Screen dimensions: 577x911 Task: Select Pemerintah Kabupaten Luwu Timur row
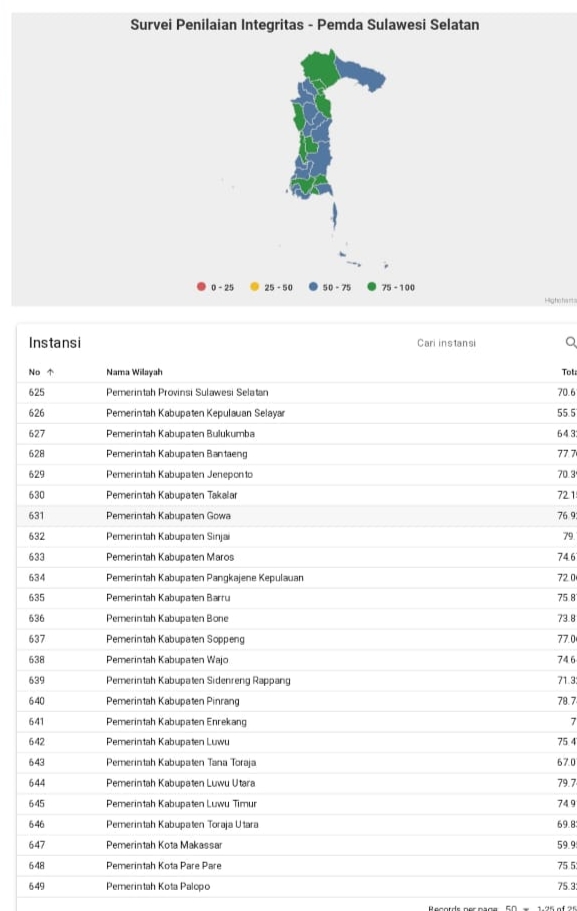pos(297,804)
